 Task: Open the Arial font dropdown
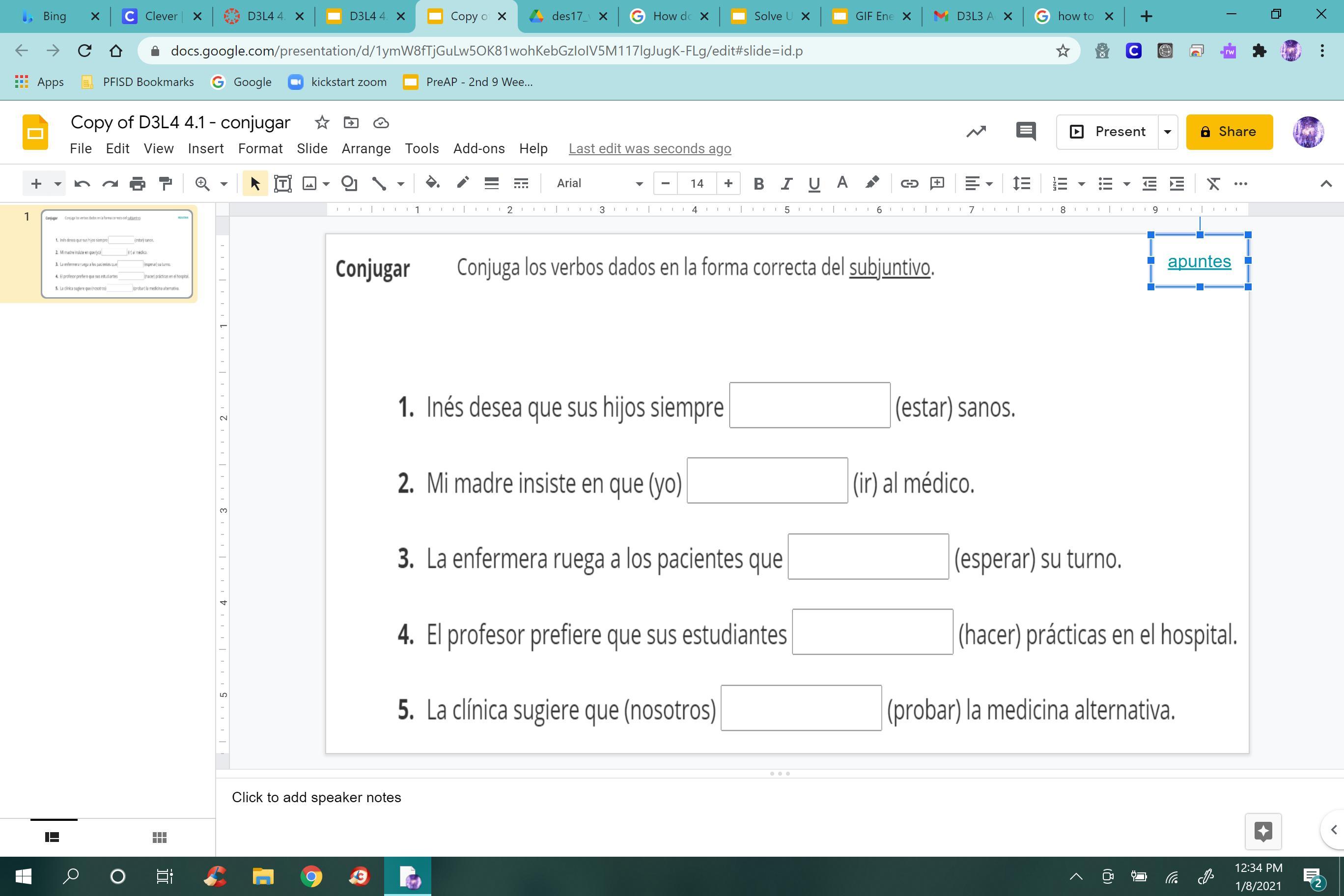pos(599,183)
